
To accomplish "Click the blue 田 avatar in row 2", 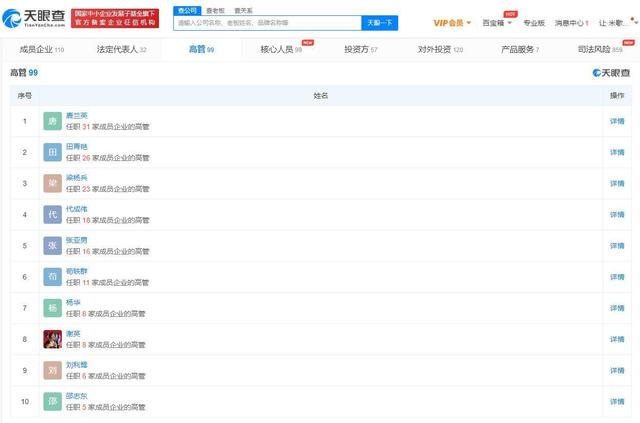I will click(x=53, y=152).
